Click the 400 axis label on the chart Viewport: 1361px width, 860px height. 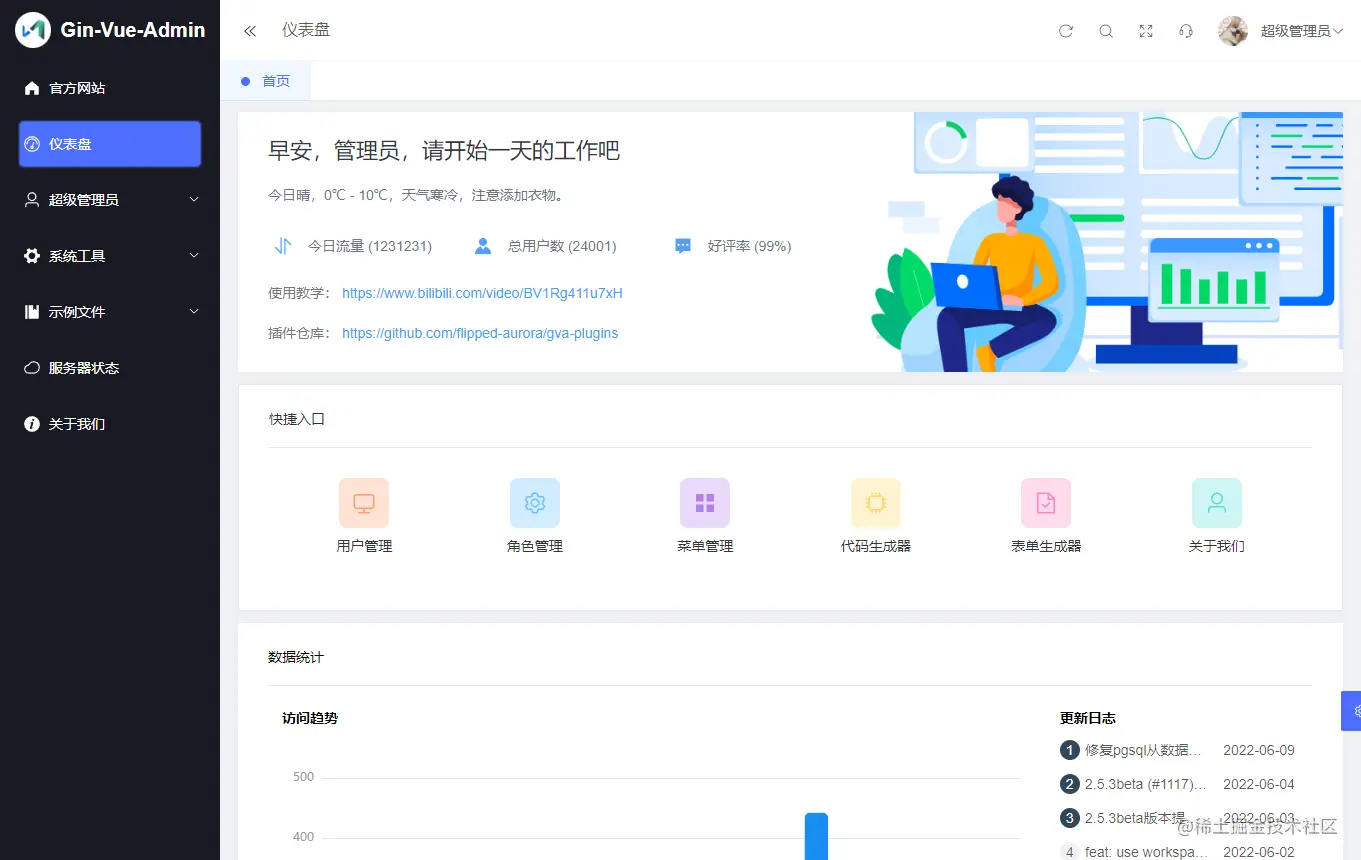coord(304,837)
